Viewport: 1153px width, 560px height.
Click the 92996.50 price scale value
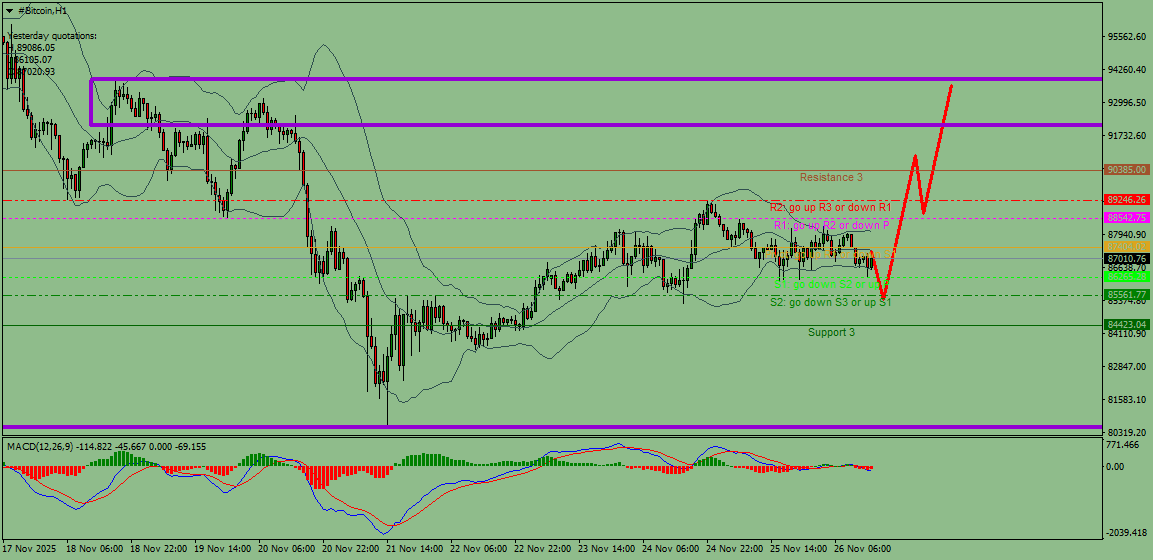[x=1127, y=103]
